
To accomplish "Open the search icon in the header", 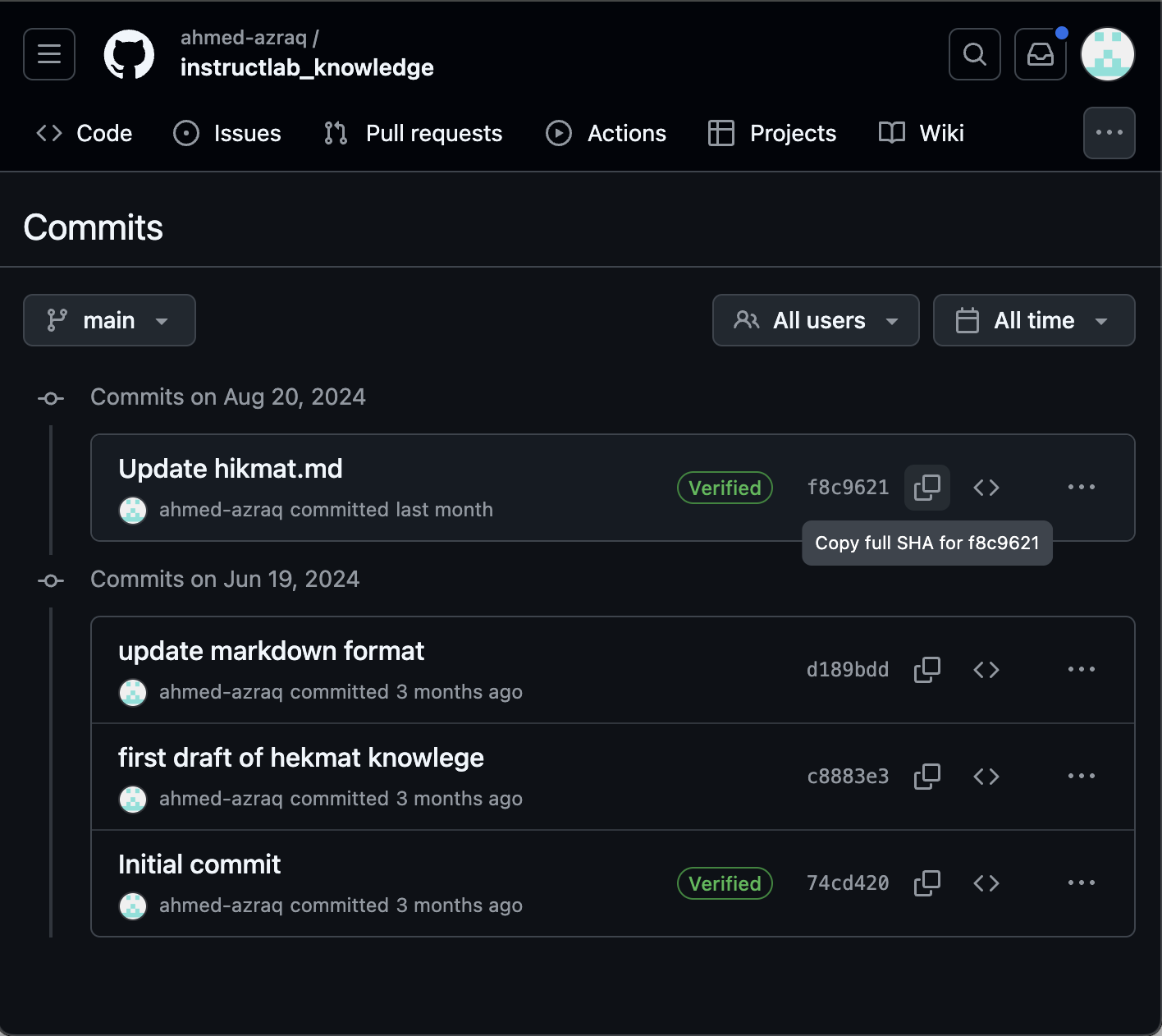I will click(x=974, y=54).
